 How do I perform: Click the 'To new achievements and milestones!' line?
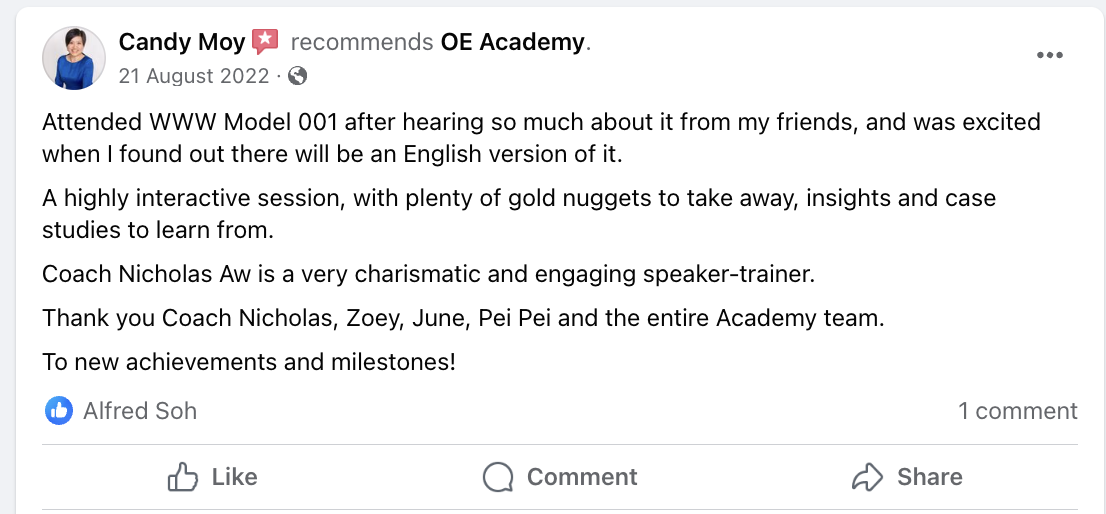(x=248, y=362)
